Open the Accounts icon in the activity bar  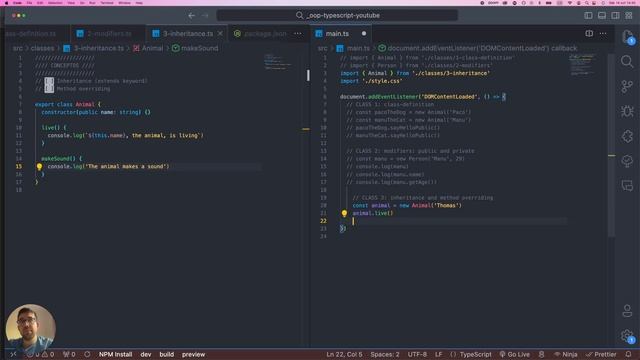pos(627,311)
